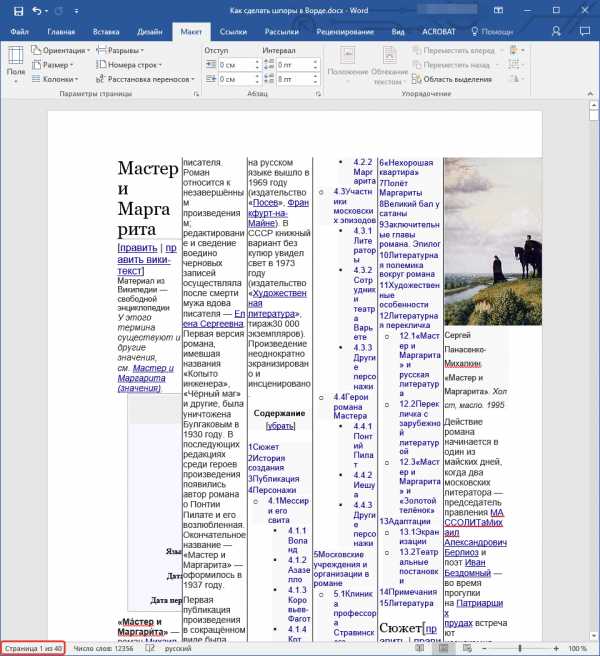
Task: Customize the Quick Access Toolbar
Action: (x=76, y=12)
